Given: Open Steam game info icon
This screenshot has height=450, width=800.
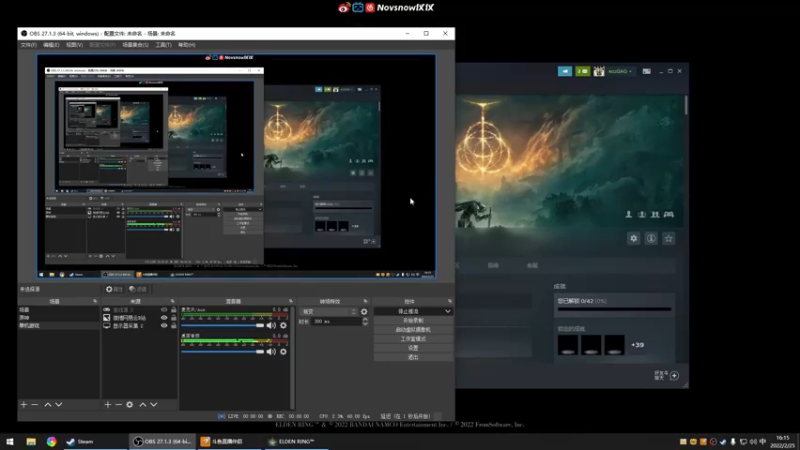Looking at the screenshot, I should [x=651, y=238].
